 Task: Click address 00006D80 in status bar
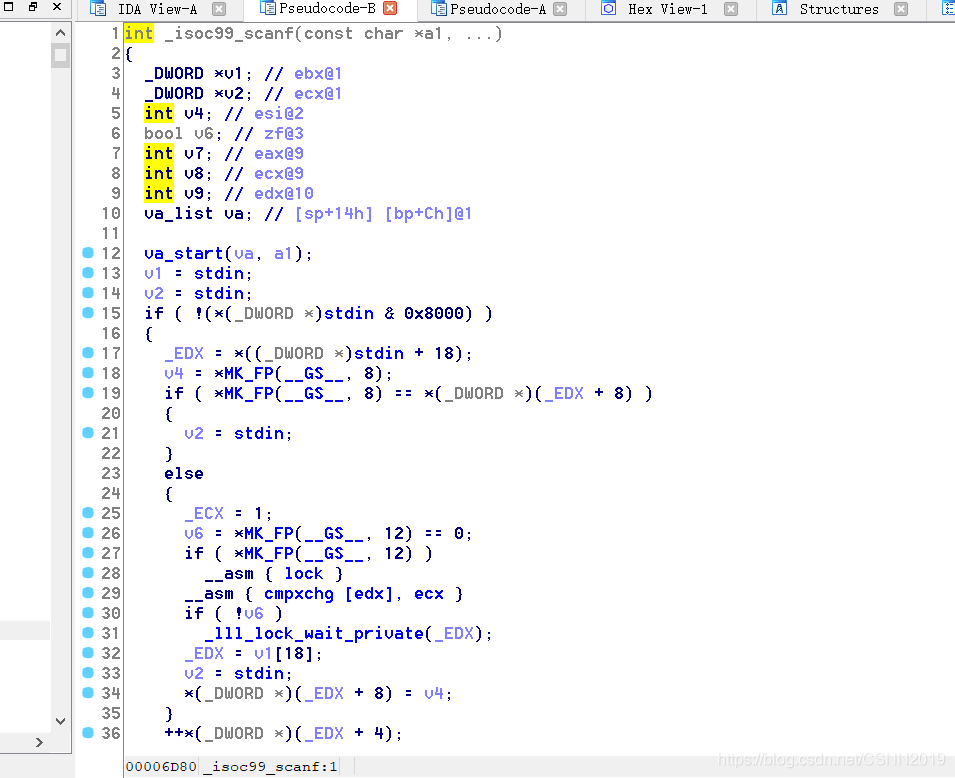161,766
